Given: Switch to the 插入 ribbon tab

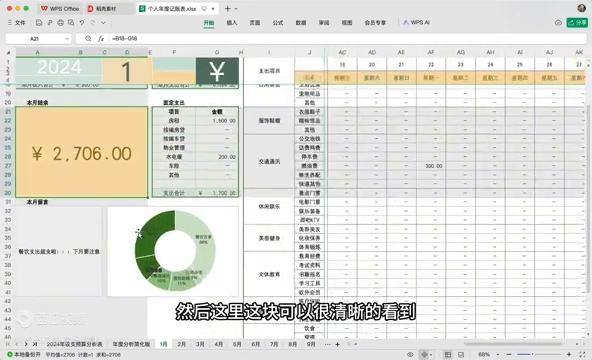Looking at the screenshot, I should click(232, 23).
